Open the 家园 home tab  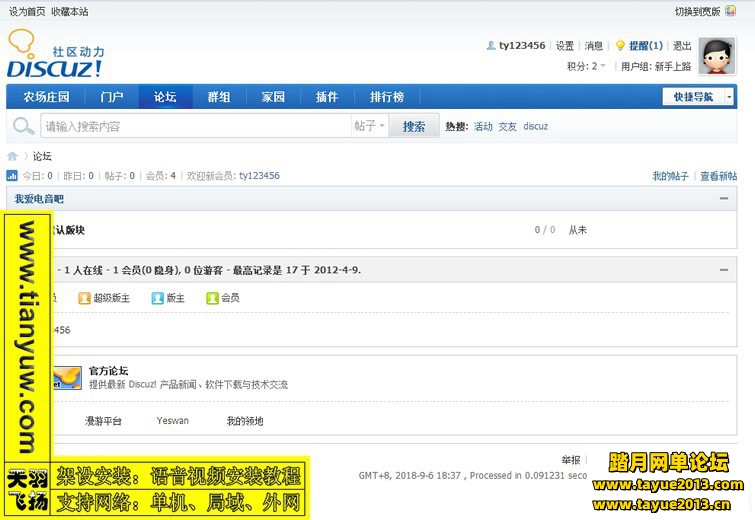[x=273, y=97]
